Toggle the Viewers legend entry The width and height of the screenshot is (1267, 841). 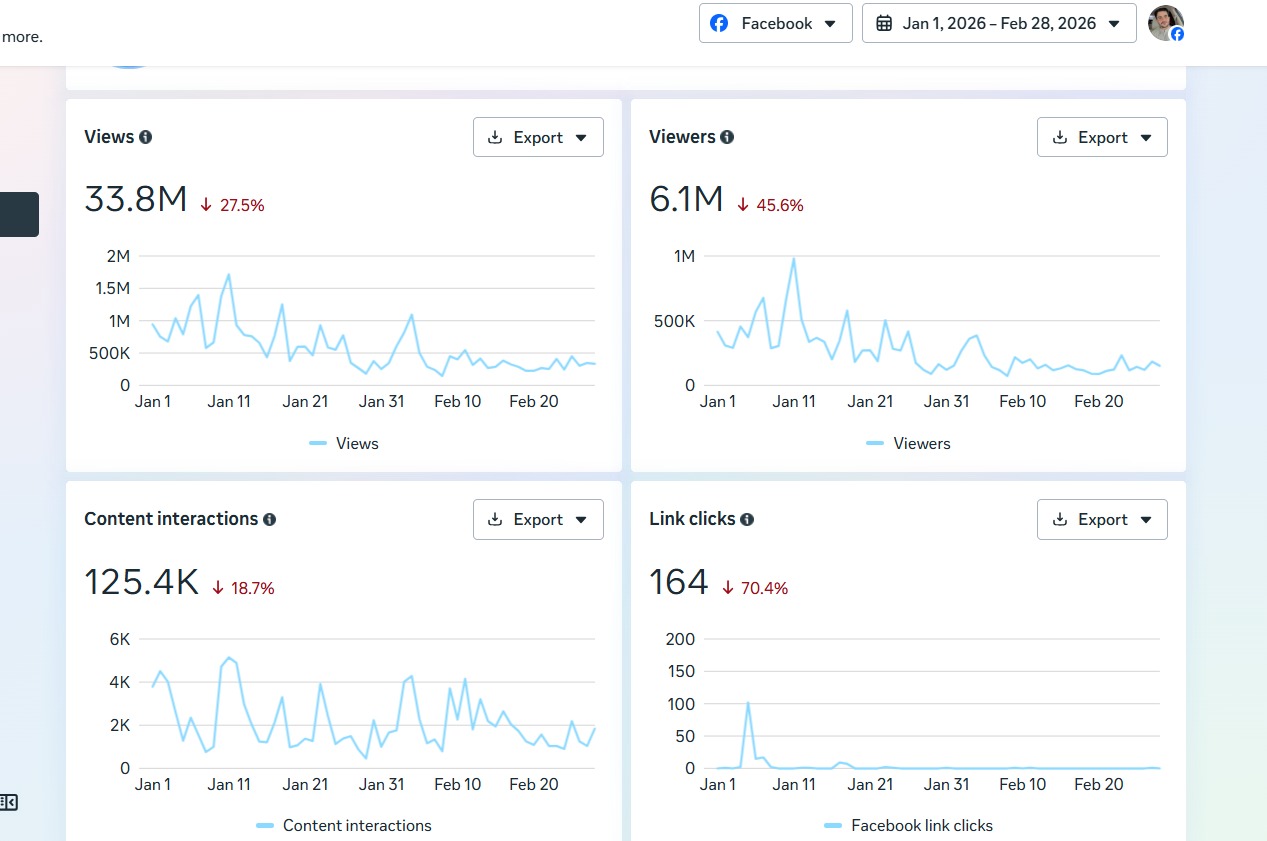908,443
